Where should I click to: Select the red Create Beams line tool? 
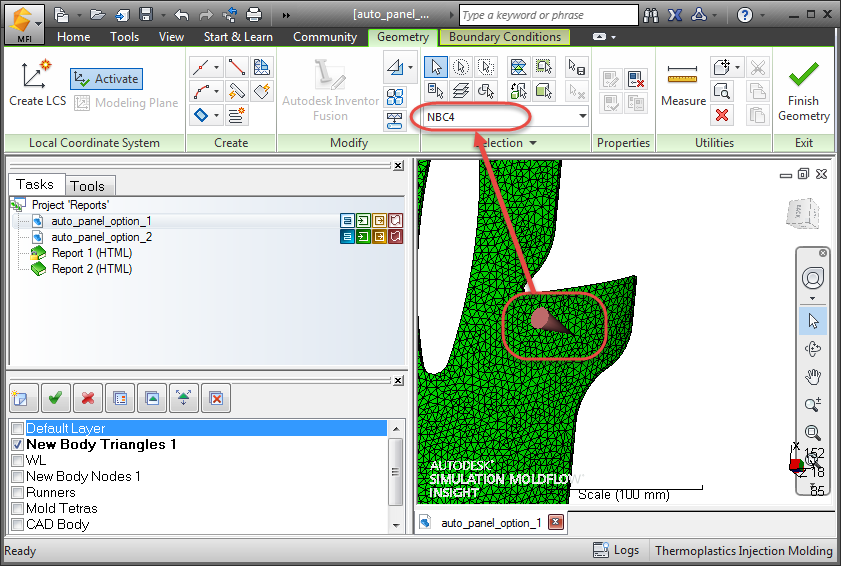(237, 68)
